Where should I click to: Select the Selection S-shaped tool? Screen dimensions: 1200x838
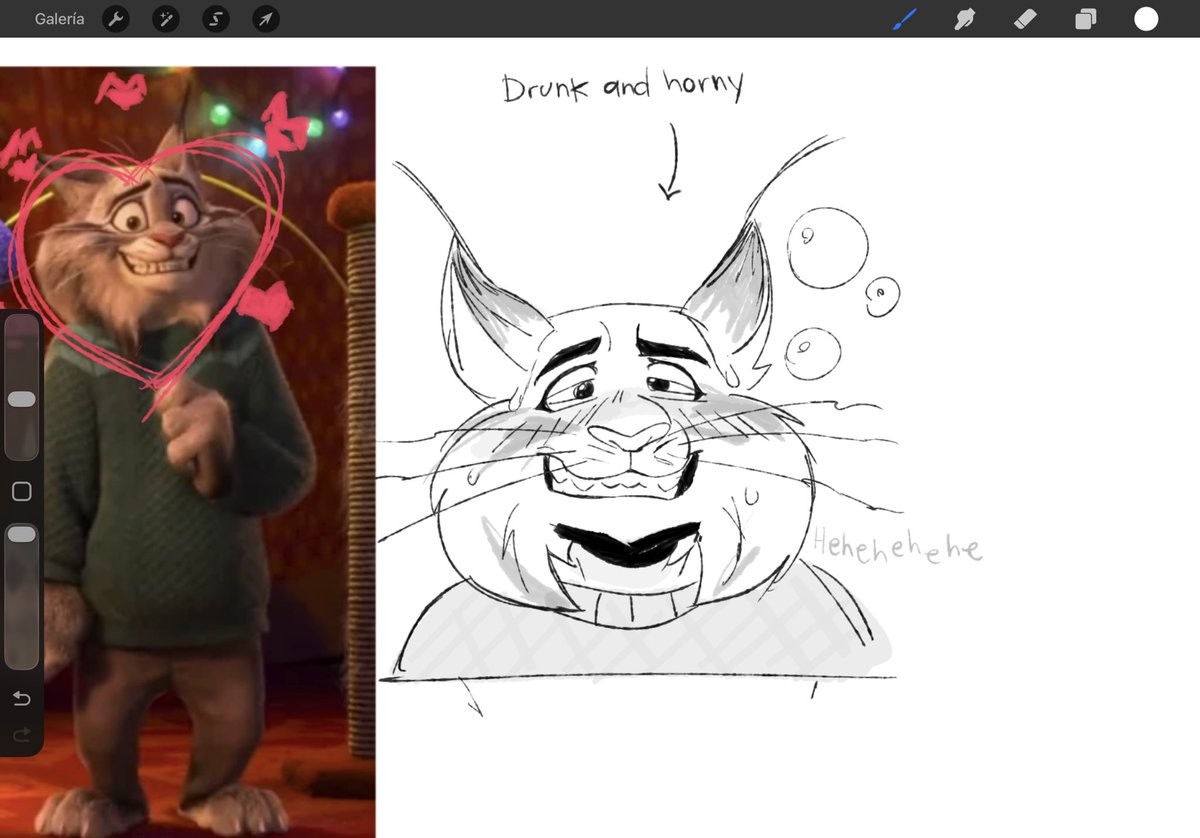(216, 19)
